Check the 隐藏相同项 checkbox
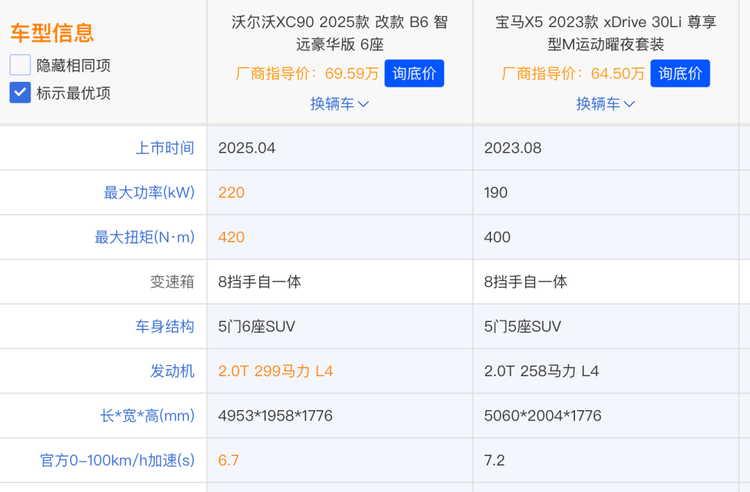750x492 pixels. (20, 65)
